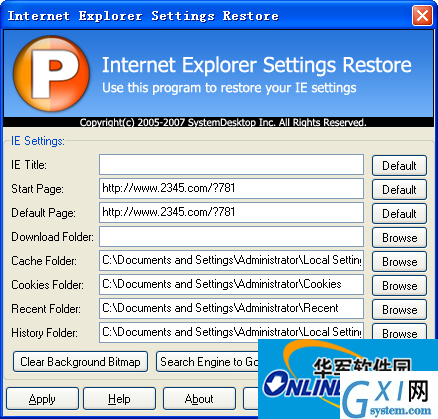This screenshot has width=438, height=419.
Task: Browse for the Download Folder
Action: pos(399,237)
